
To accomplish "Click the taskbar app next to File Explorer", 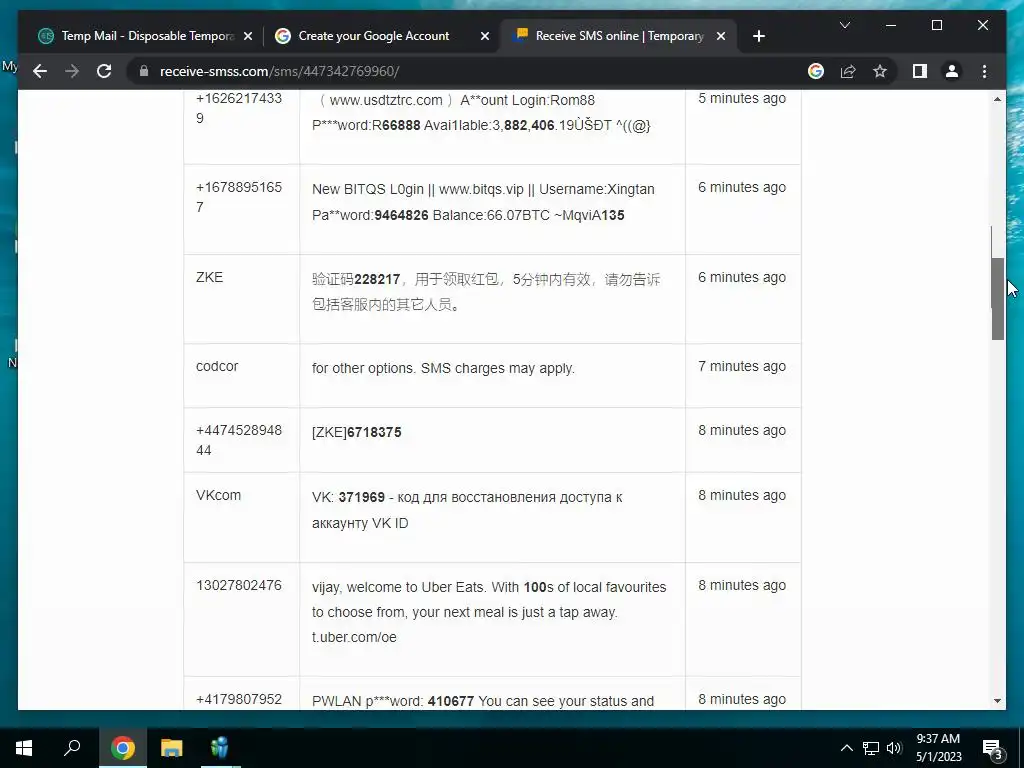I will (221, 748).
